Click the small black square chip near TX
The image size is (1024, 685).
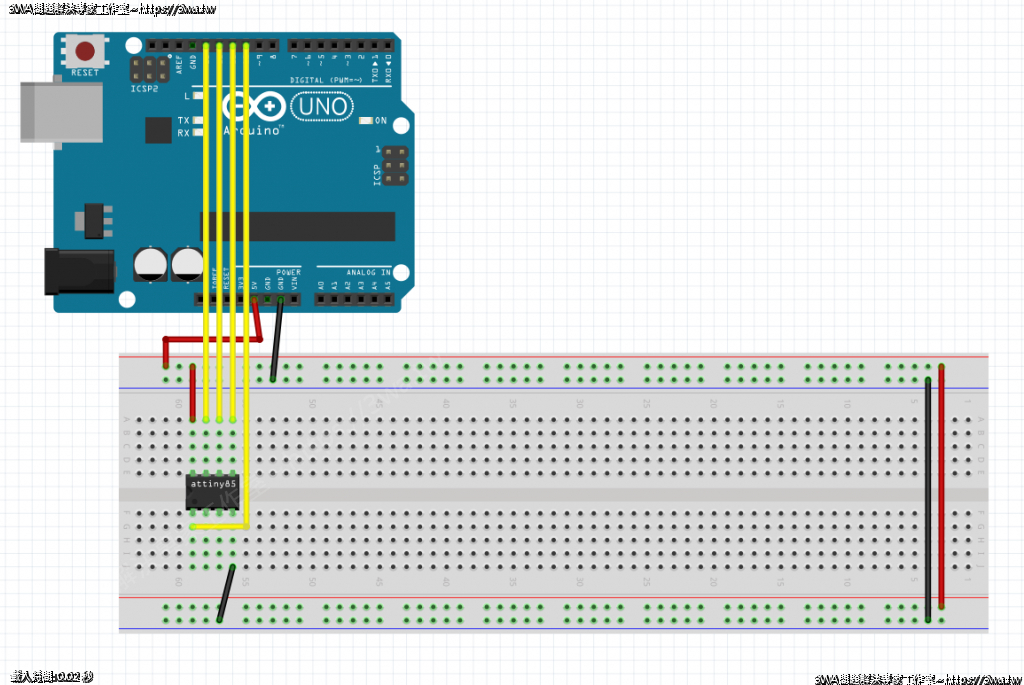point(158,130)
